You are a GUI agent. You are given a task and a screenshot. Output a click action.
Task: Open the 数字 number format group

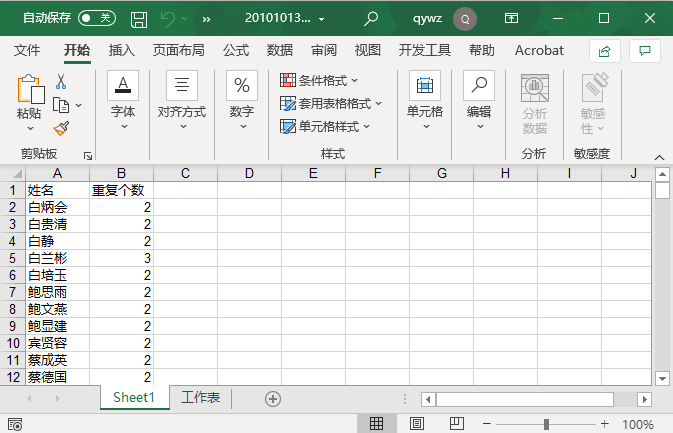pos(242,101)
